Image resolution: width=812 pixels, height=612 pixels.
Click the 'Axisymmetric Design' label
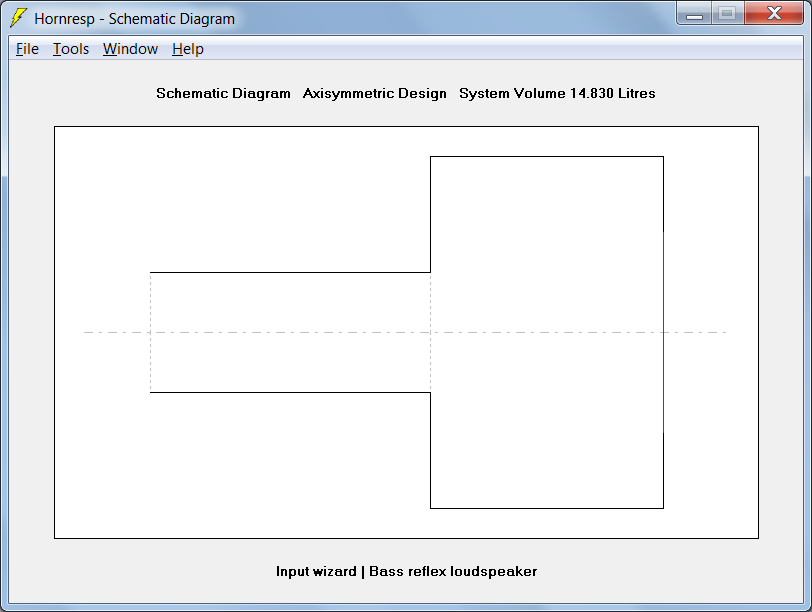pos(374,93)
